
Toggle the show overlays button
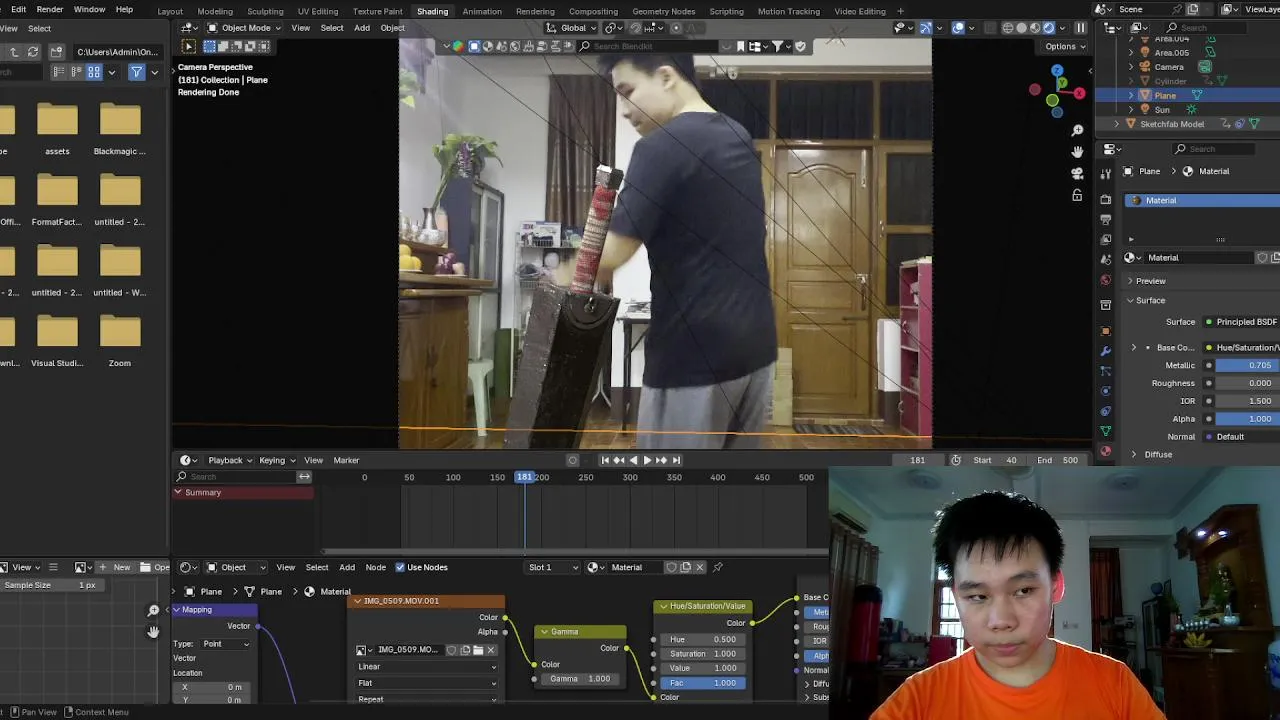point(959,27)
